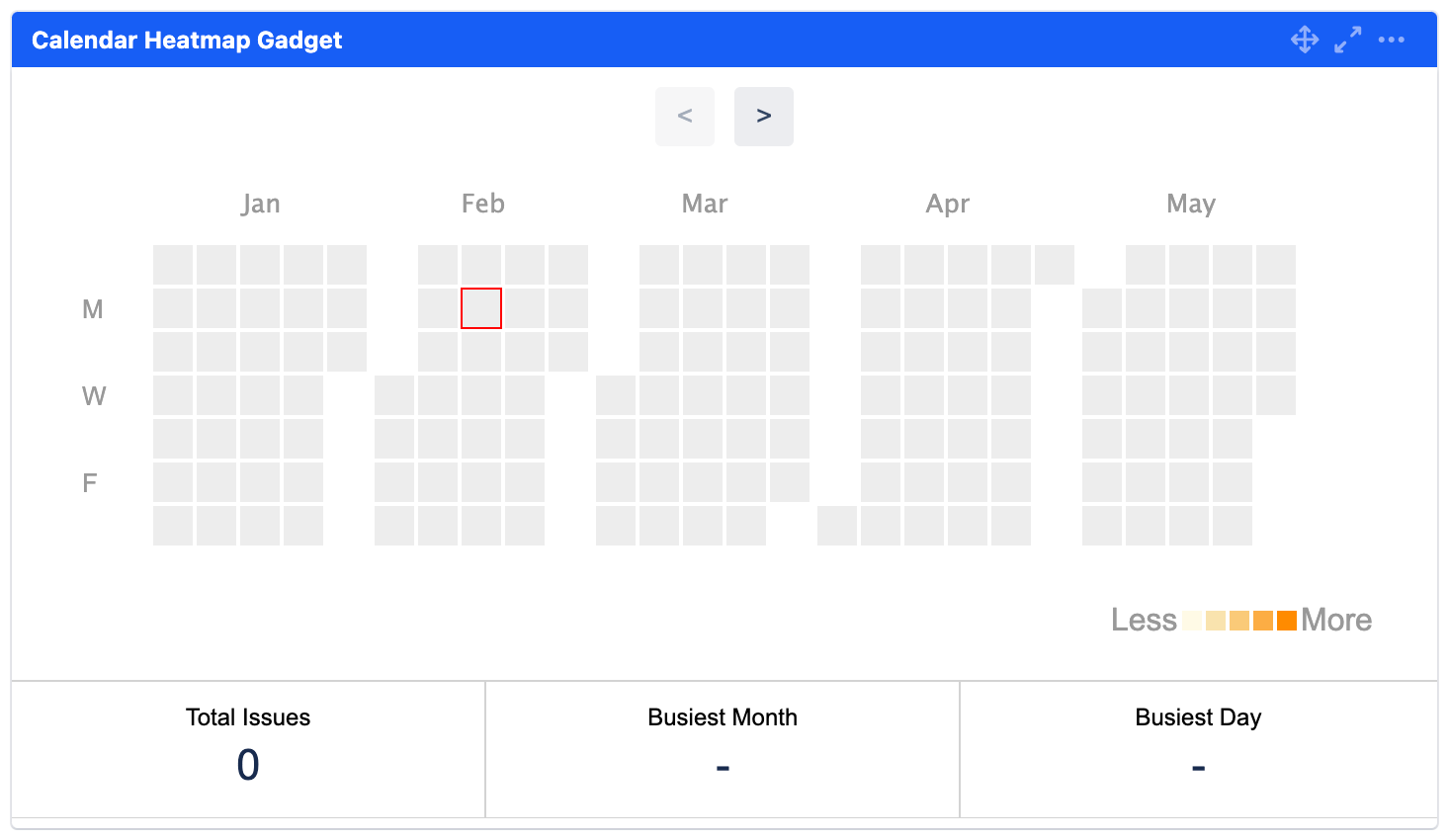Viewport: 1449px width, 840px height.
Task: Click the Feb month label
Action: pos(482,204)
